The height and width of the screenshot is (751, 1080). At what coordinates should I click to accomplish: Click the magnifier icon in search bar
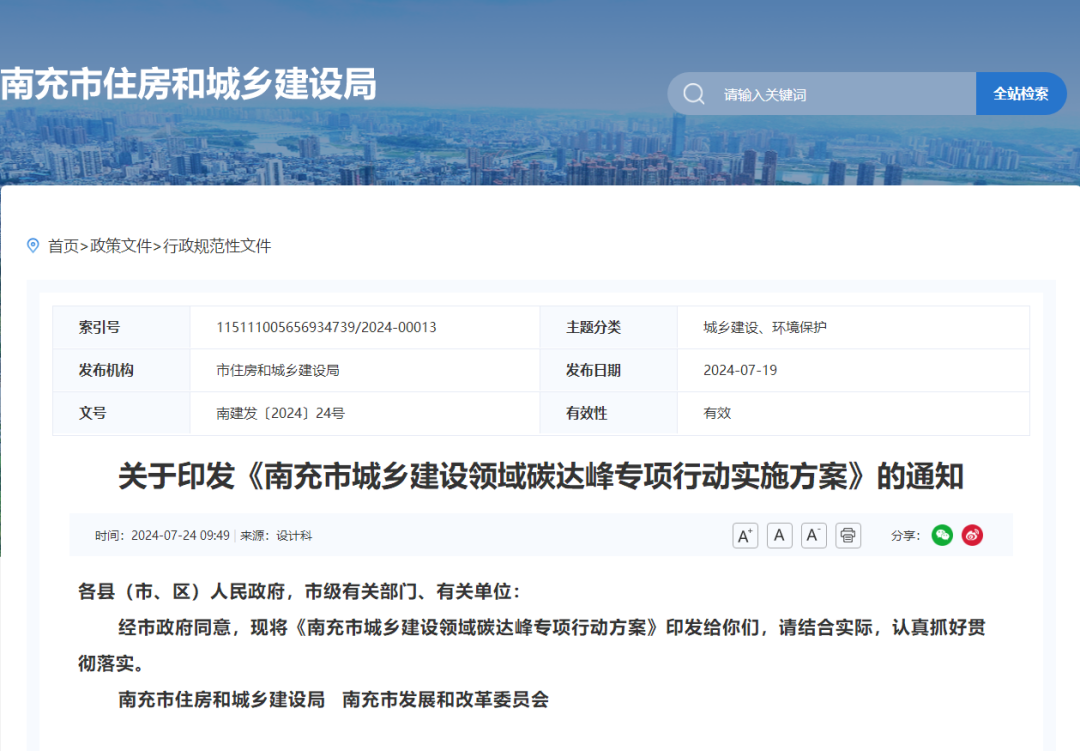(694, 94)
